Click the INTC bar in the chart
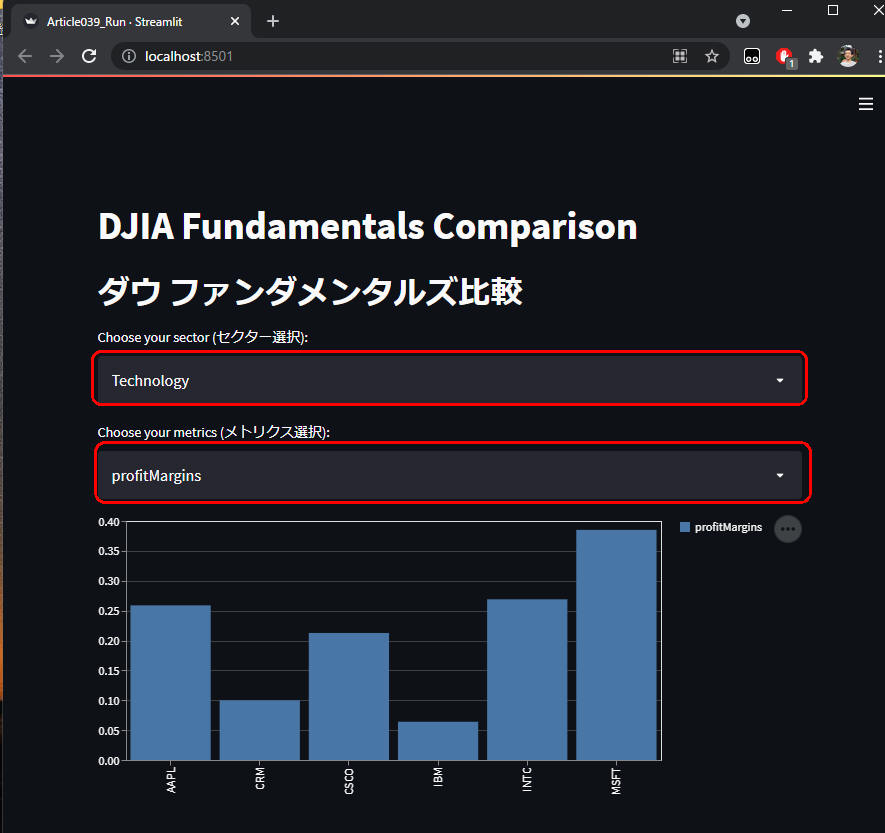The image size is (885, 833). coord(527,679)
